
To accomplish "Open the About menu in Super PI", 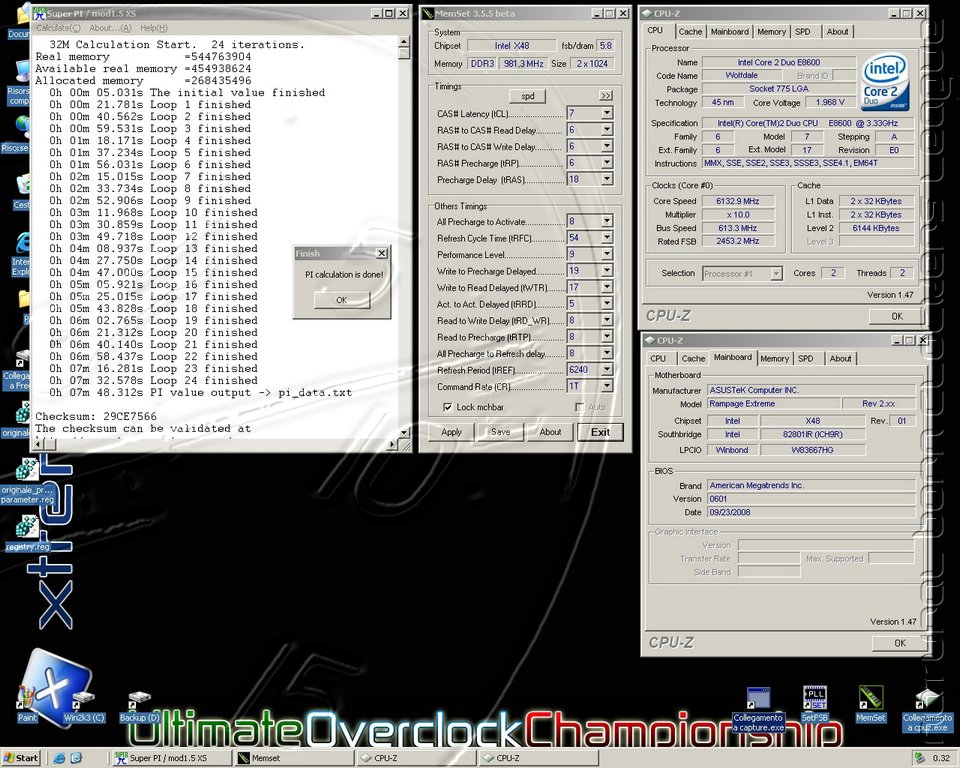I will 110,28.
